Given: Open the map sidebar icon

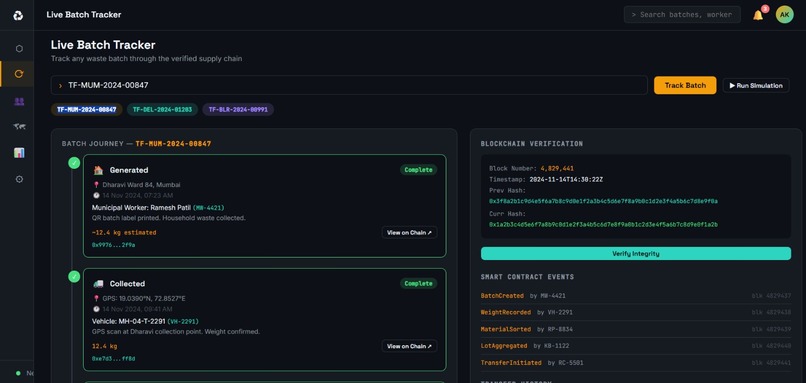Looking at the screenshot, I should click(x=19, y=126).
